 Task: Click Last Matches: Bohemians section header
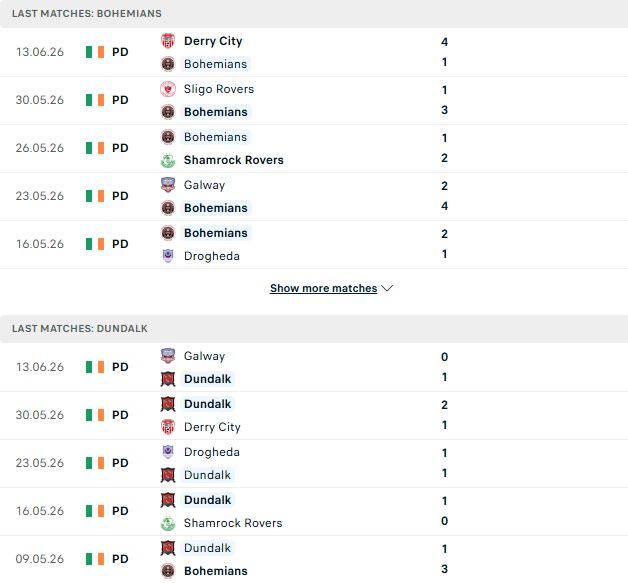pos(314,14)
